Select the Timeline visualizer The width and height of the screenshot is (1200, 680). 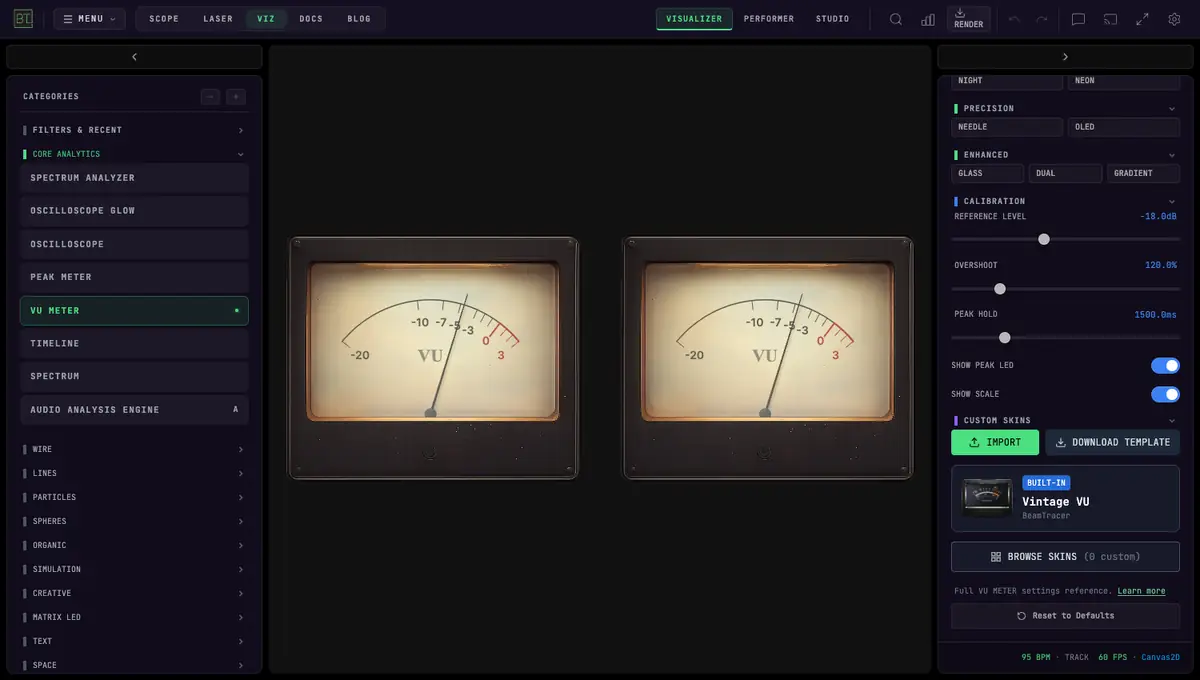(134, 344)
